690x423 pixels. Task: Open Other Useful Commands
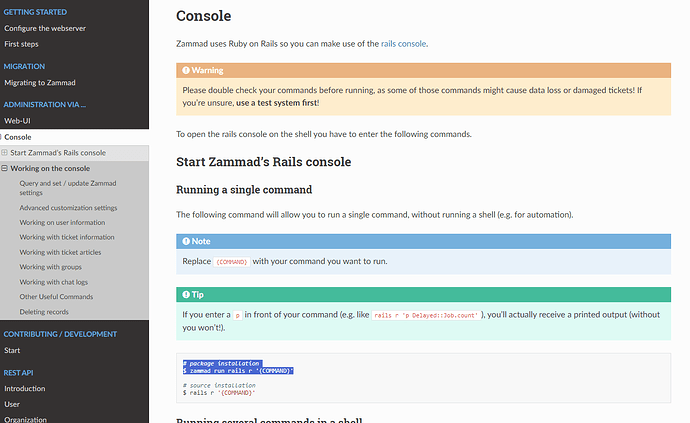(56, 297)
